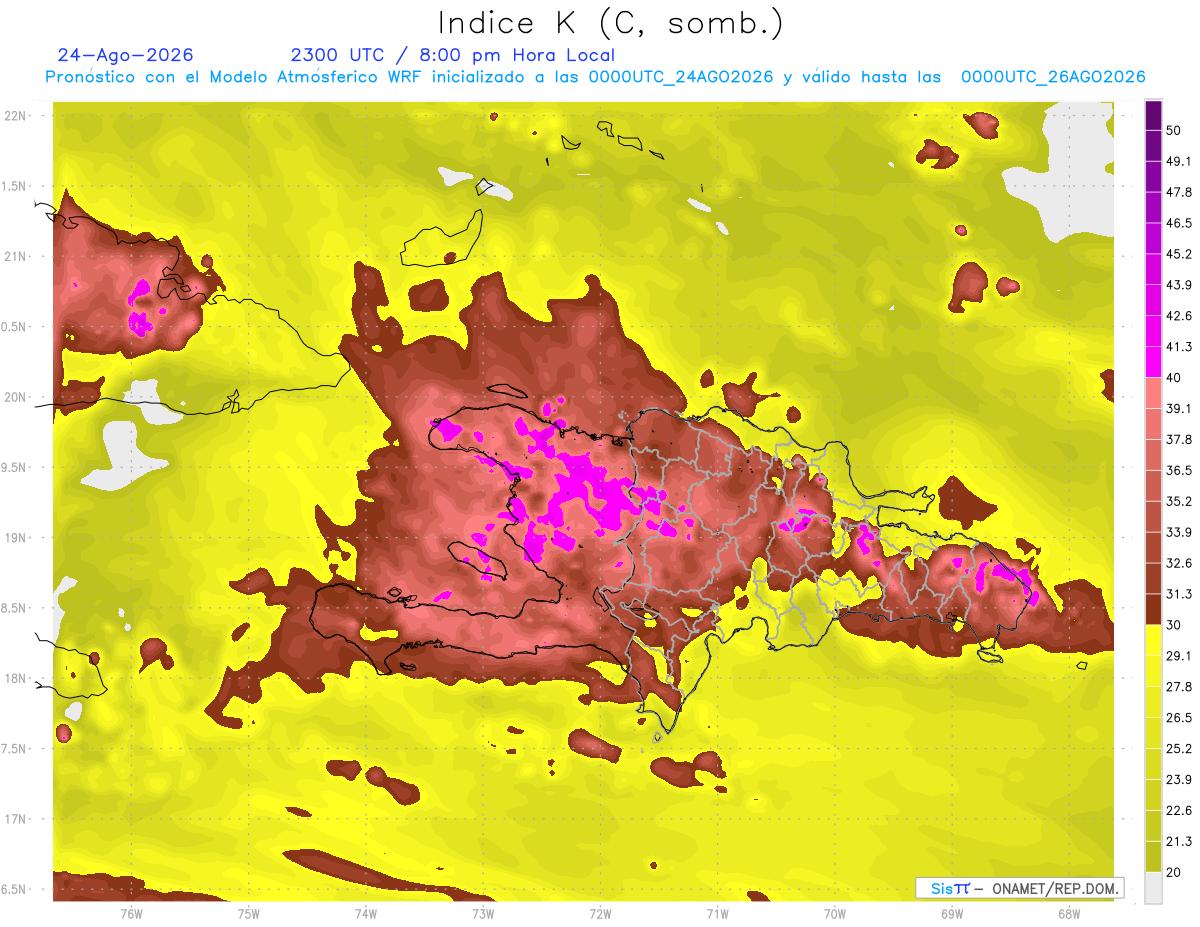Click the gray swatch below legend value 20
The height and width of the screenshot is (927, 1200).
click(x=1154, y=888)
